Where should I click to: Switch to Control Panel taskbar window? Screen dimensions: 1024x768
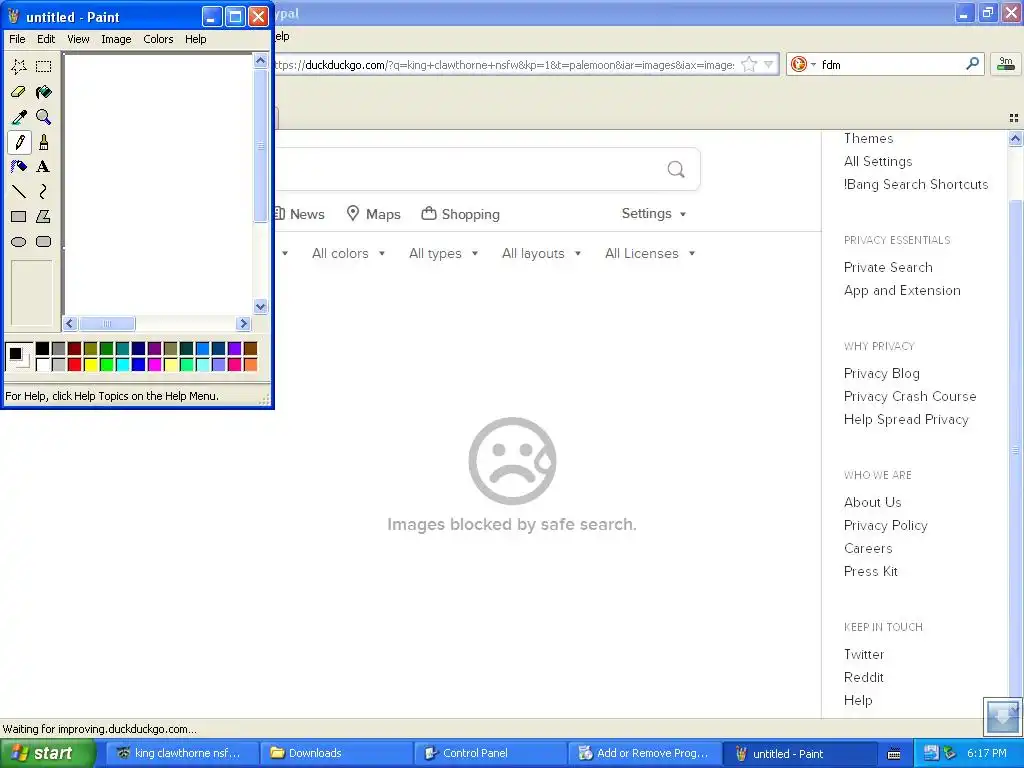[490, 754]
